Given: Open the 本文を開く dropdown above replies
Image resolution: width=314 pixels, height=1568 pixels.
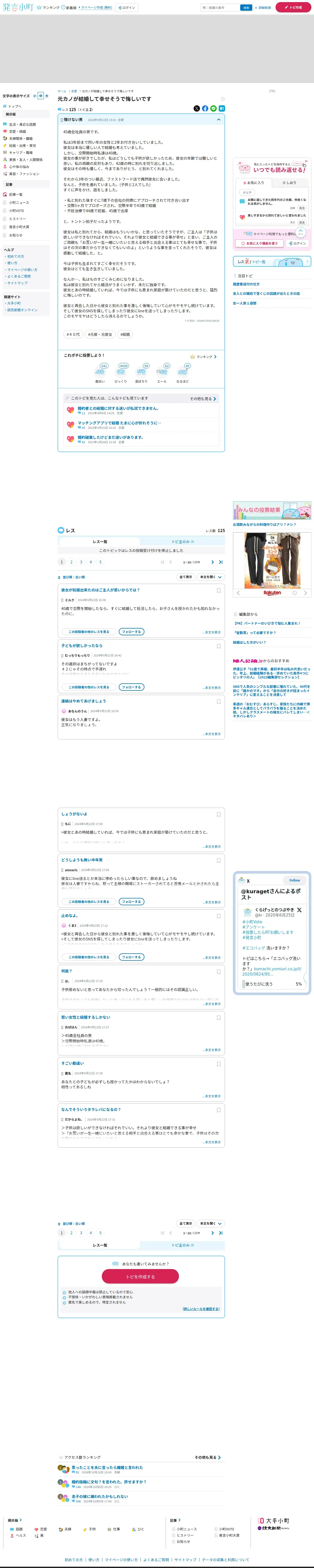Looking at the screenshot, I should click(211, 577).
